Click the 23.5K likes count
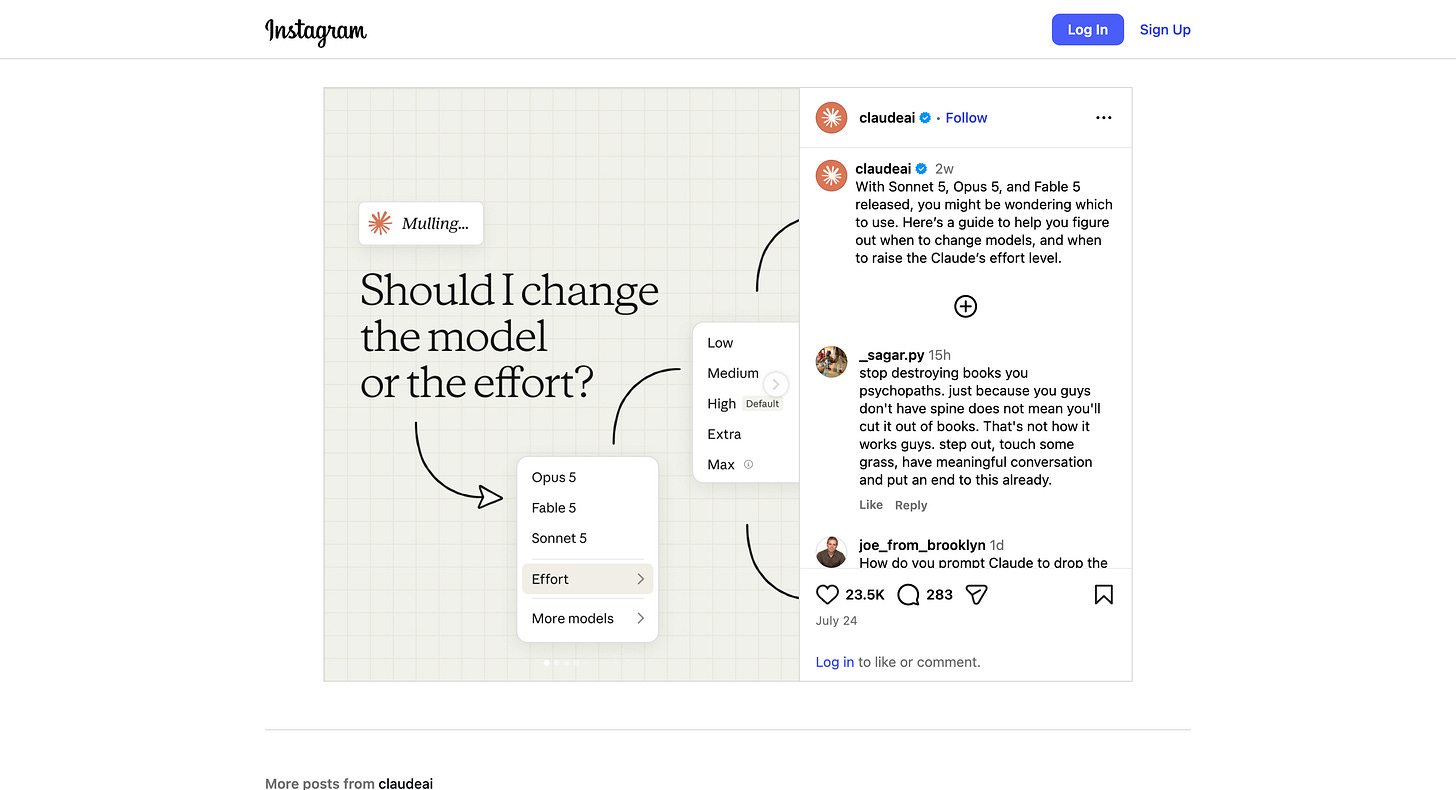 coord(865,595)
